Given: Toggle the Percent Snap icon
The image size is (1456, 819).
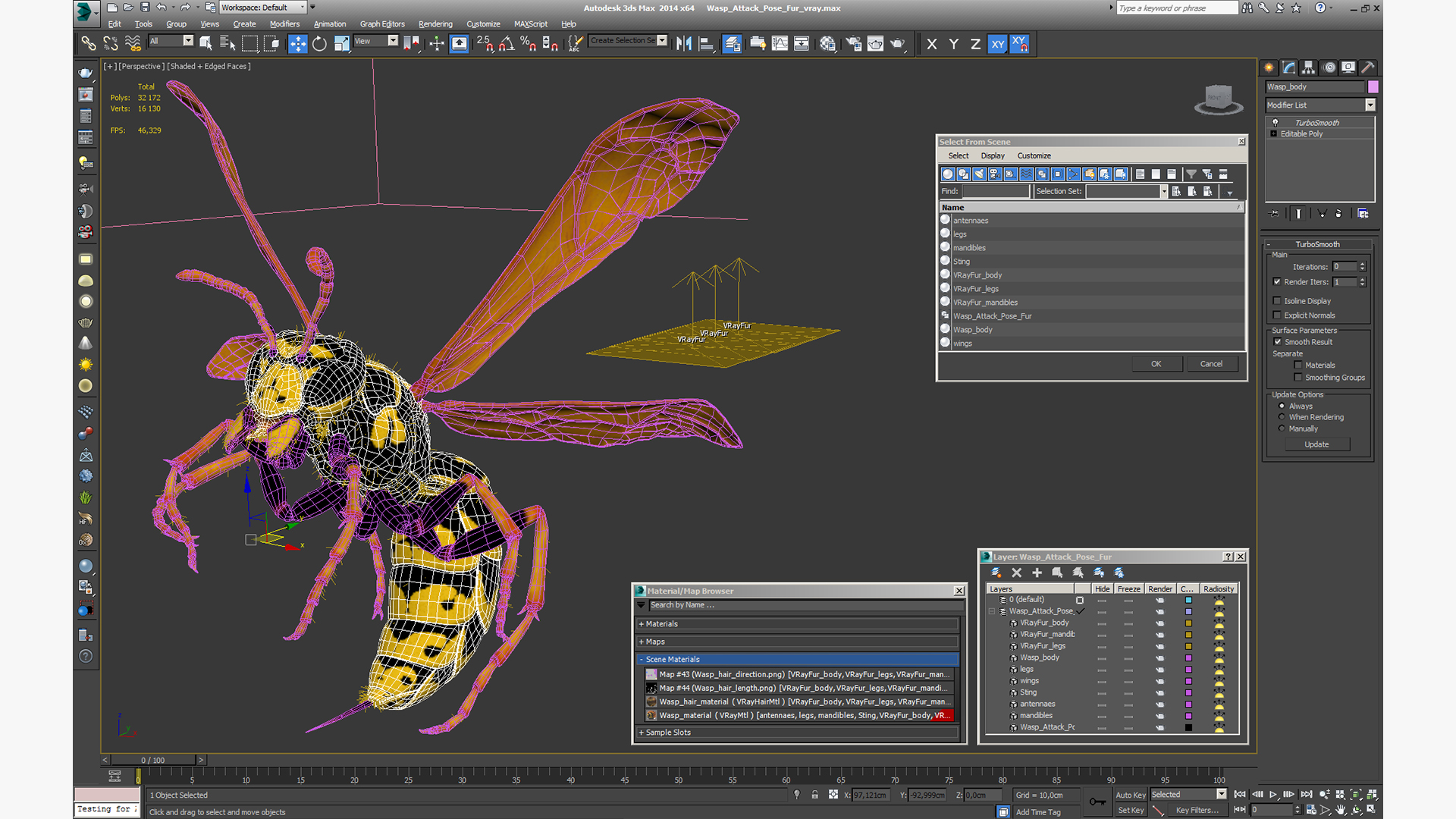Looking at the screenshot, I should (529, 44).
